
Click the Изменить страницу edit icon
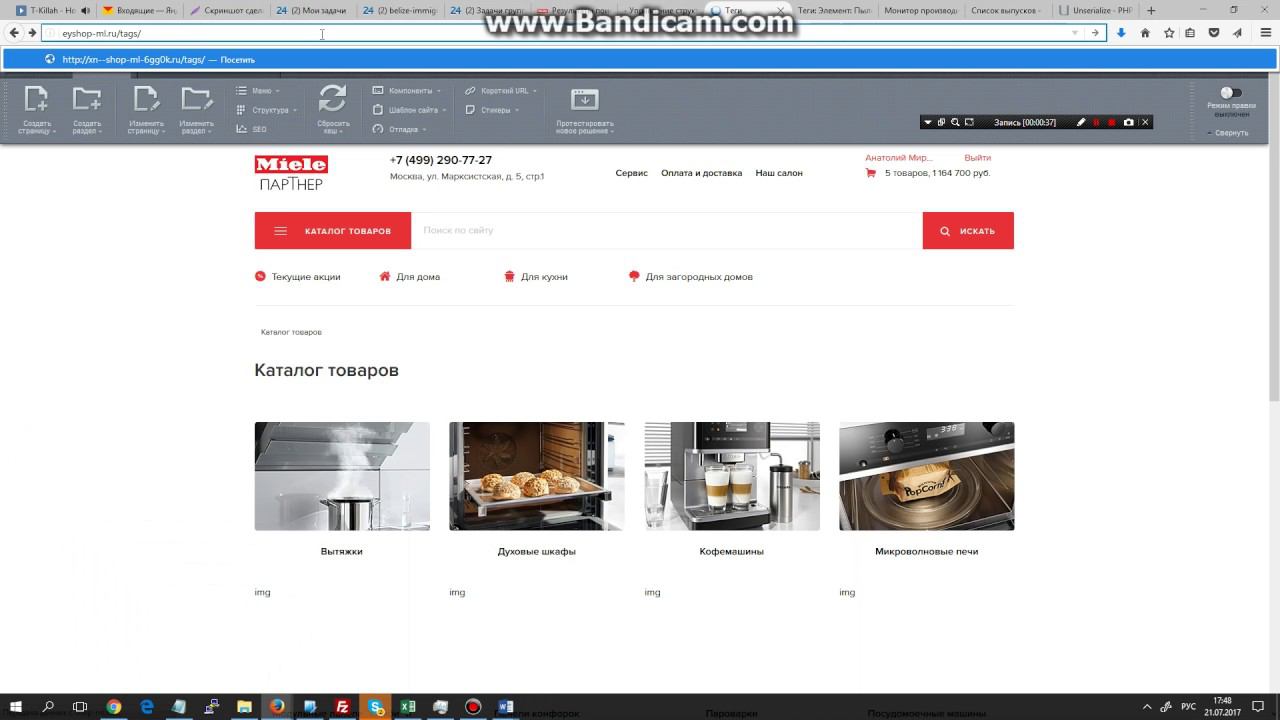(146, 99)
